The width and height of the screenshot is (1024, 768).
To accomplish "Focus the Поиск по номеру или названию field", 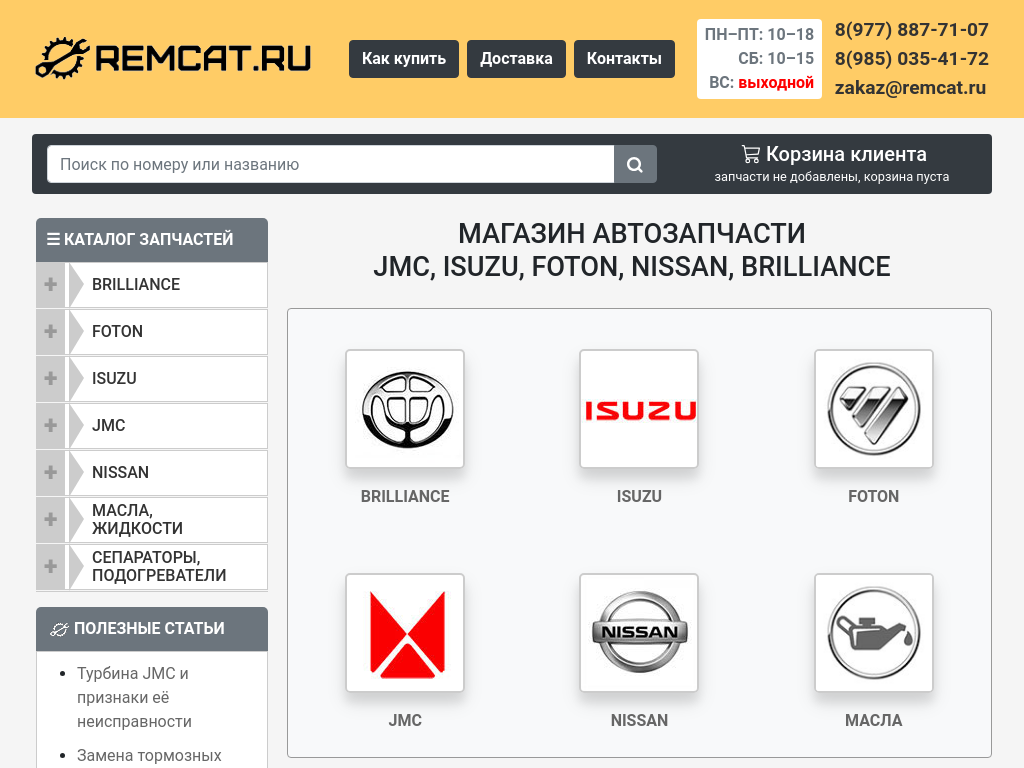I will pos(330,165).
